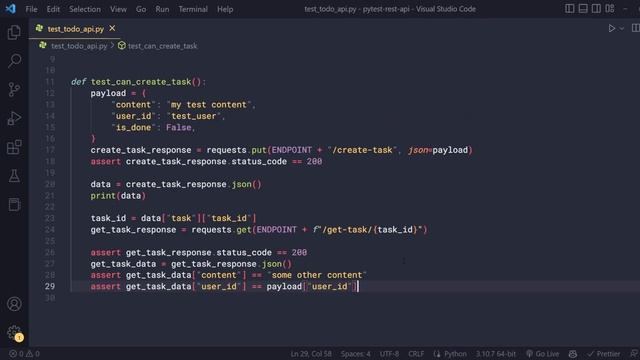
Task: Click the False value on line 15
Action: click(x=179, y=128)
